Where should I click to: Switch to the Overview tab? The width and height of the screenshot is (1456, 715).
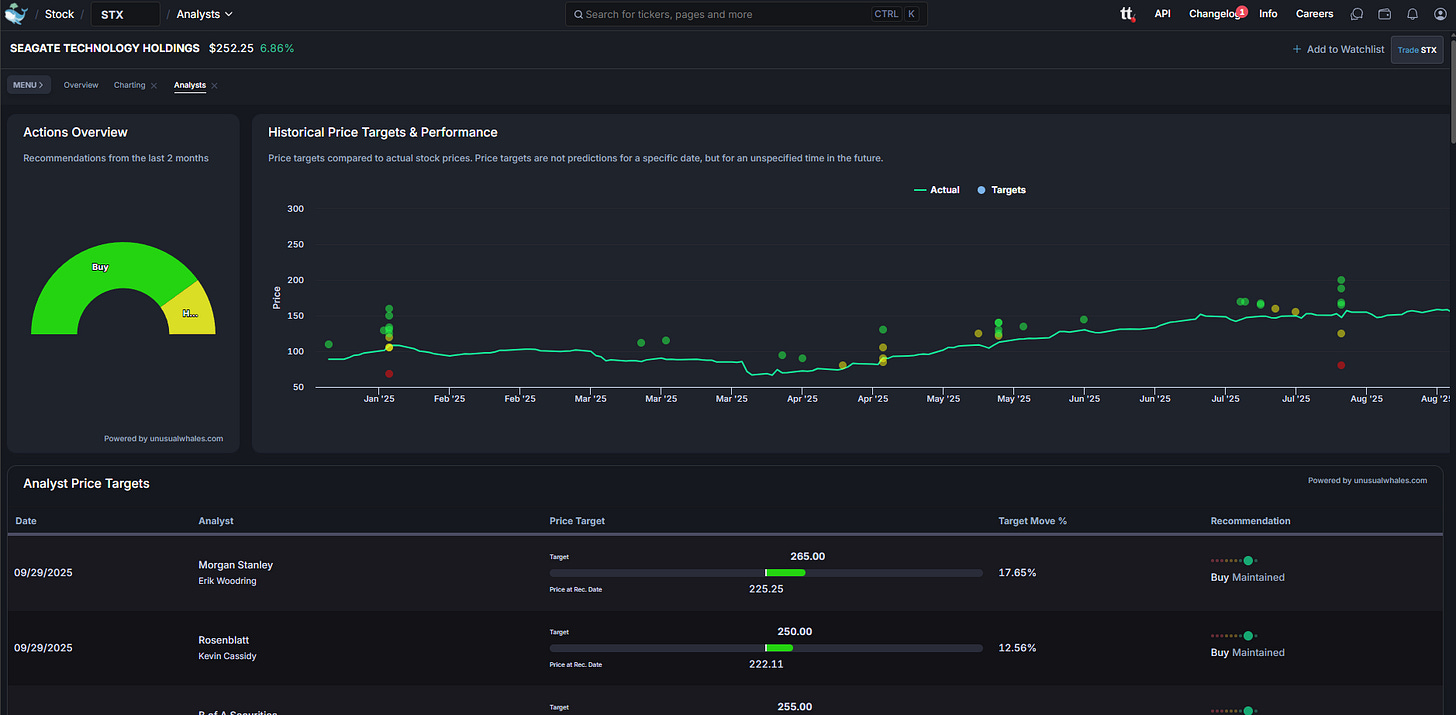(x=81, y=85)
